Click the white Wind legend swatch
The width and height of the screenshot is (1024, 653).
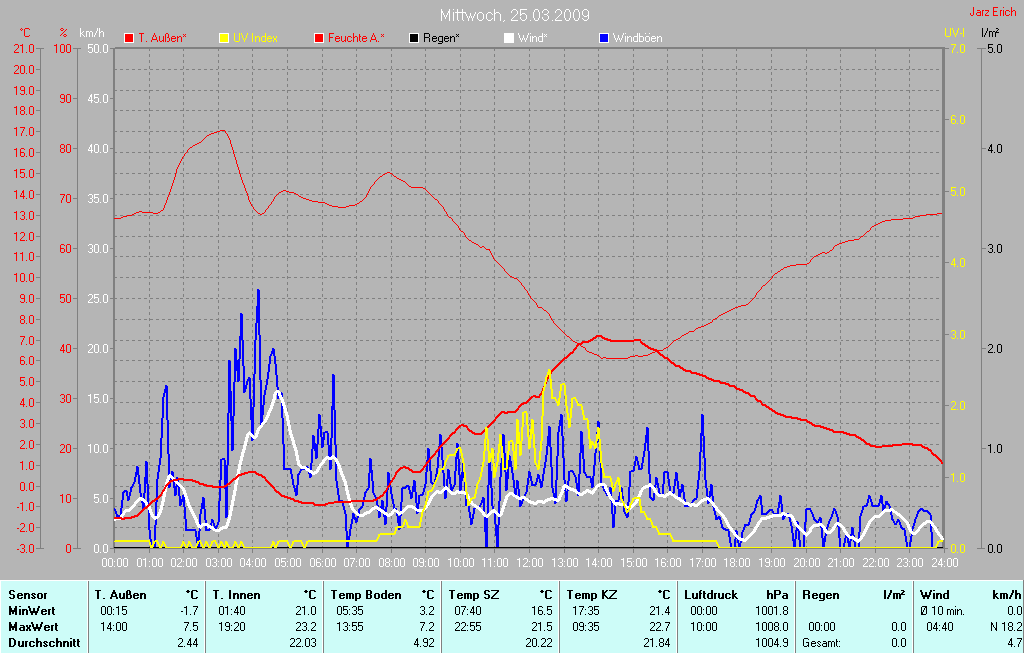[508, 38]
